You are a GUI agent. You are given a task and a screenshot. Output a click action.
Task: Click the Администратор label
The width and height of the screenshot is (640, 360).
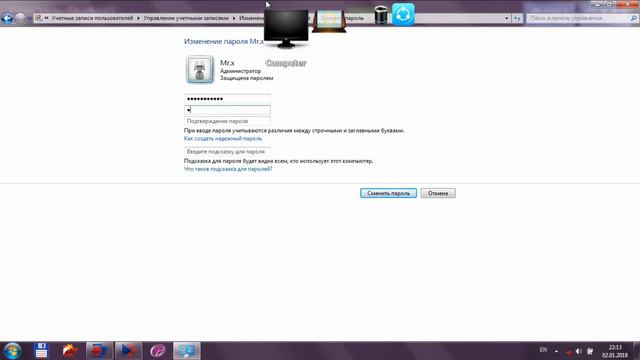(x=240, y=71)
